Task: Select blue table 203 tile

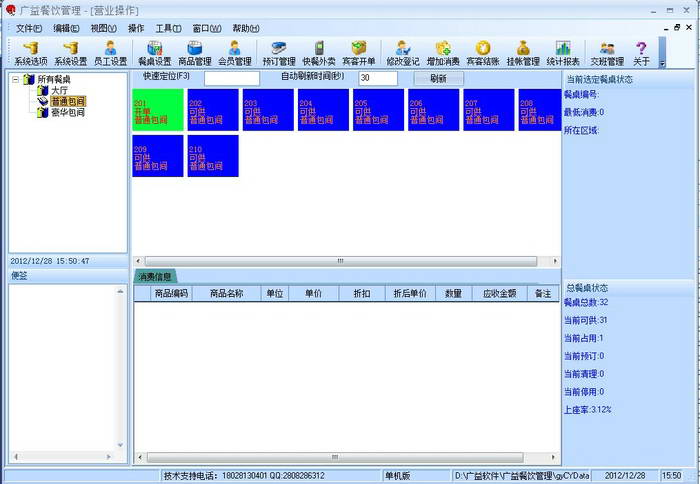Action: [268, 110]
